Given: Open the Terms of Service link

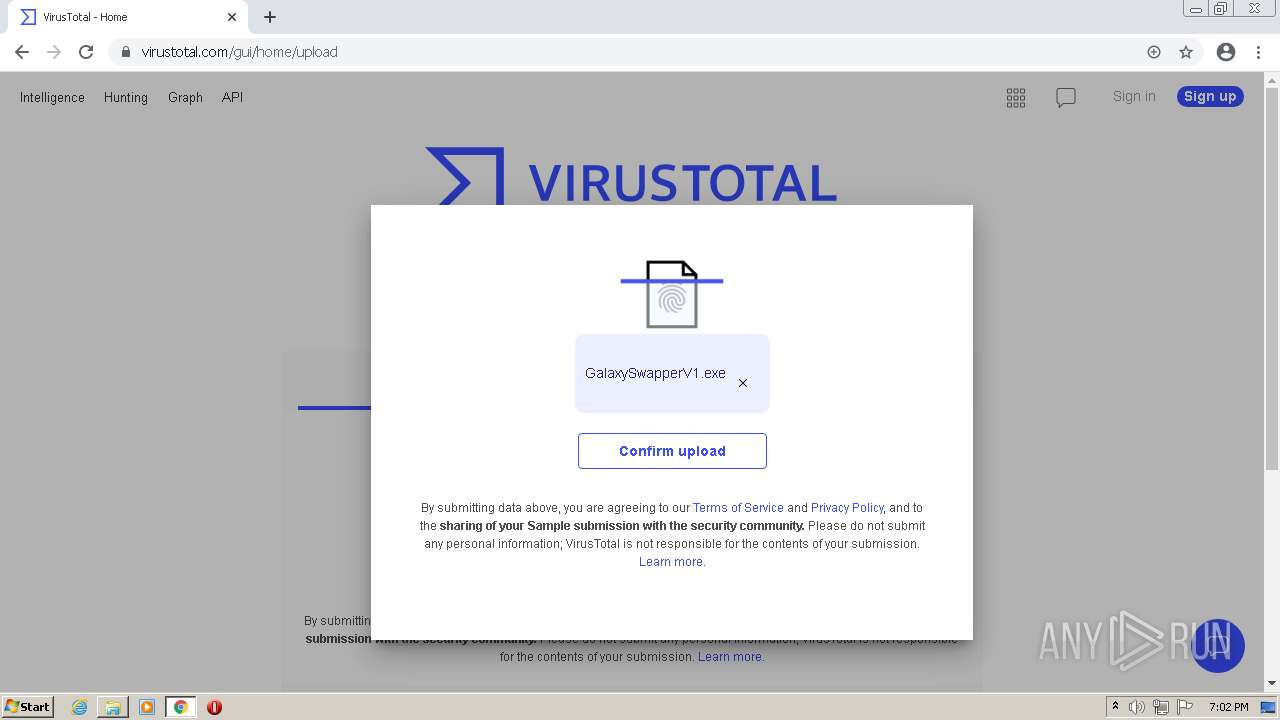Looking at the screenshot, I should point(738,508).
